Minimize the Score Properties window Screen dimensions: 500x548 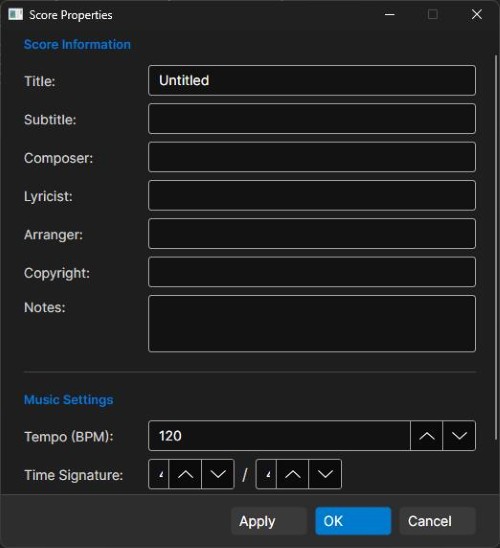(x=390, y=15)
